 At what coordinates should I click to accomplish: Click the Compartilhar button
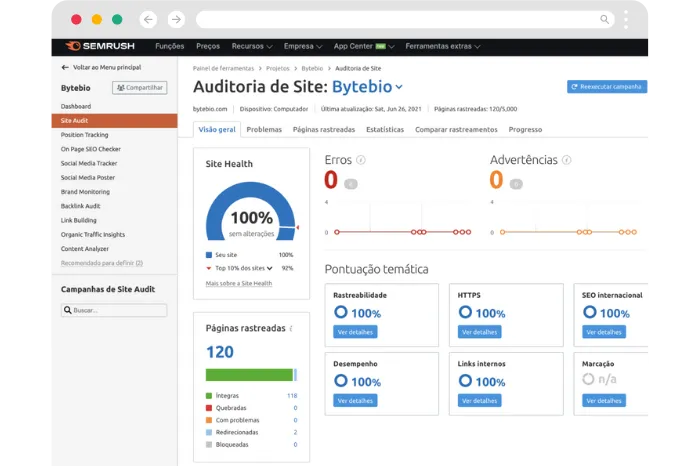pyautogui.click(x=140, y=88)
